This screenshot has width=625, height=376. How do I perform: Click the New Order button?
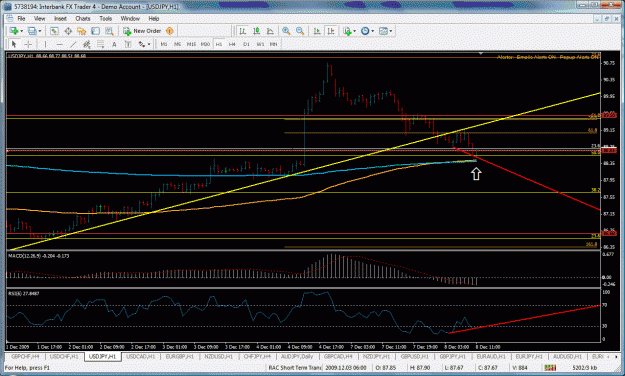(142, 31)
